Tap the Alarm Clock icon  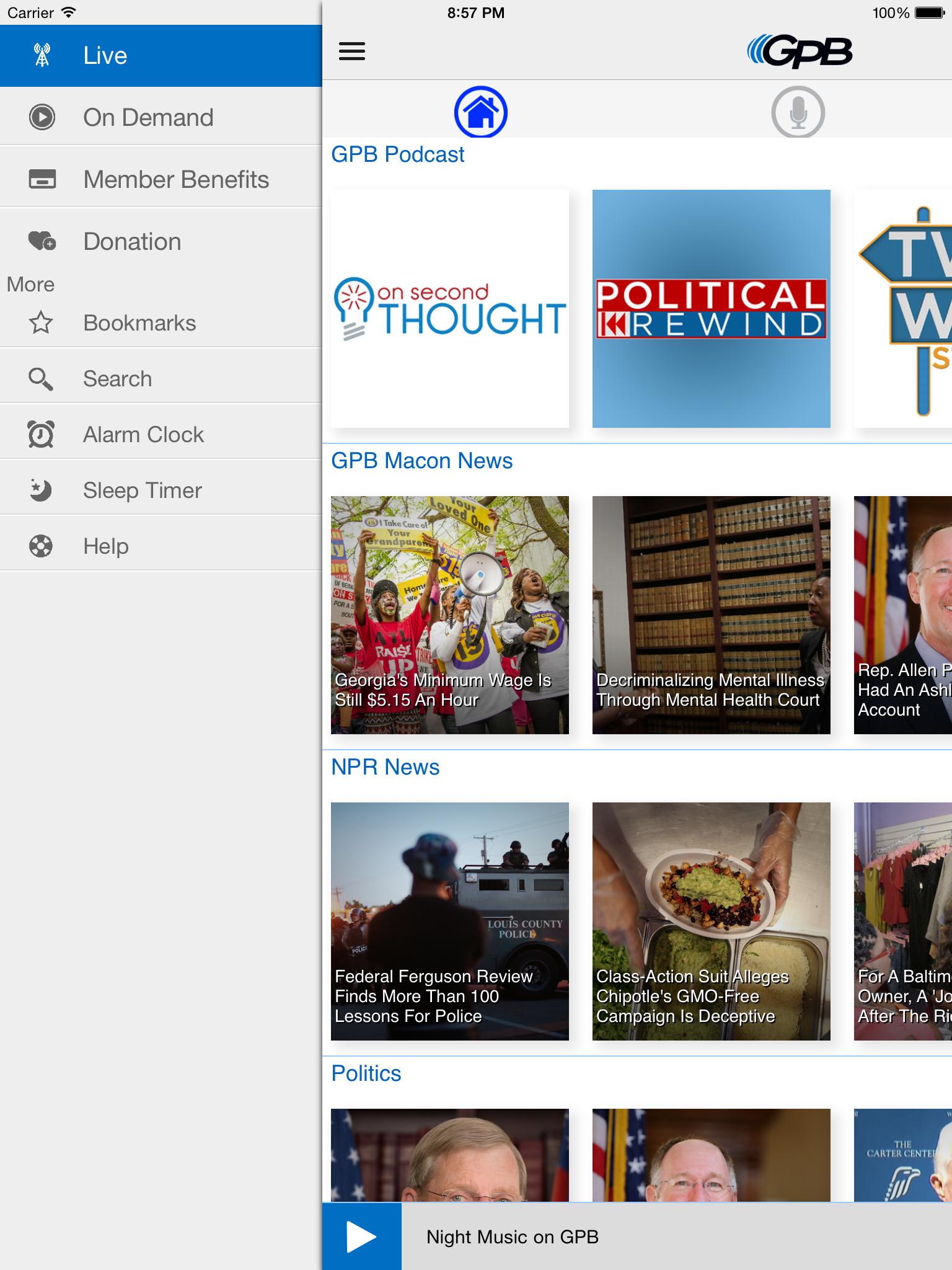(x=41, y=434)
